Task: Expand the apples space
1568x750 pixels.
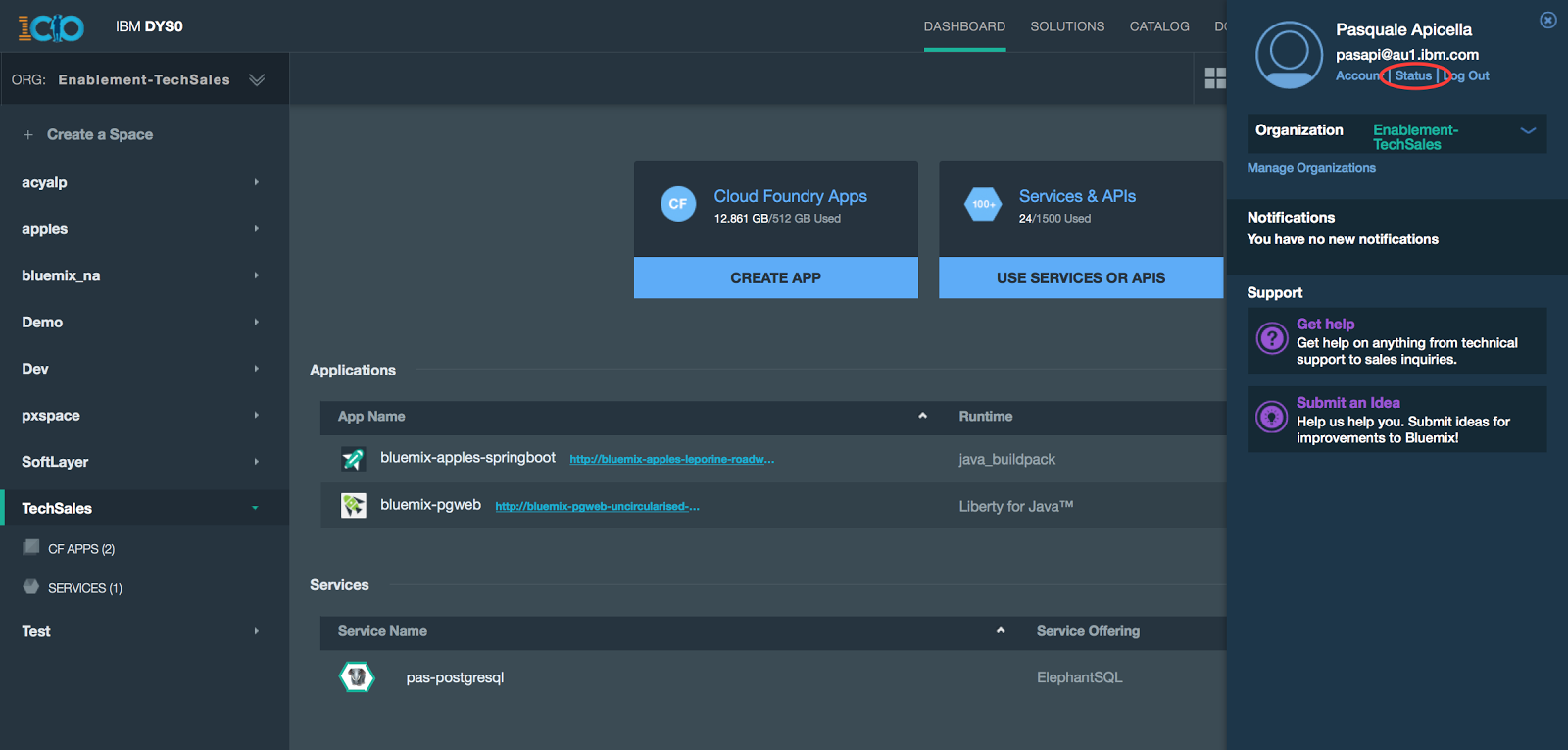Action: 257,228
